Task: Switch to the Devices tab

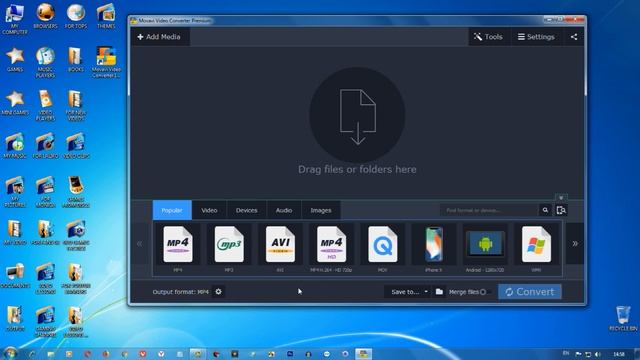Action: click(x=247, y=210)
